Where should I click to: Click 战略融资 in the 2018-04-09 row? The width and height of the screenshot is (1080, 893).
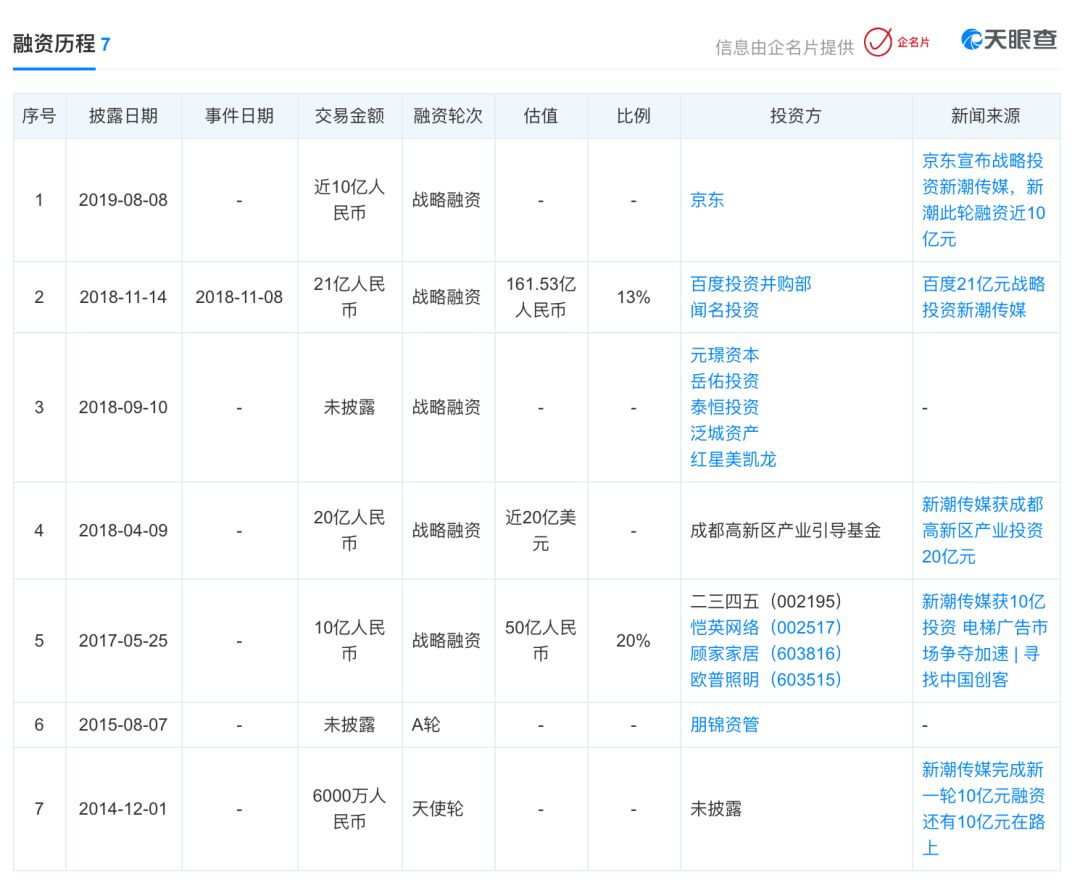(446, 530)
